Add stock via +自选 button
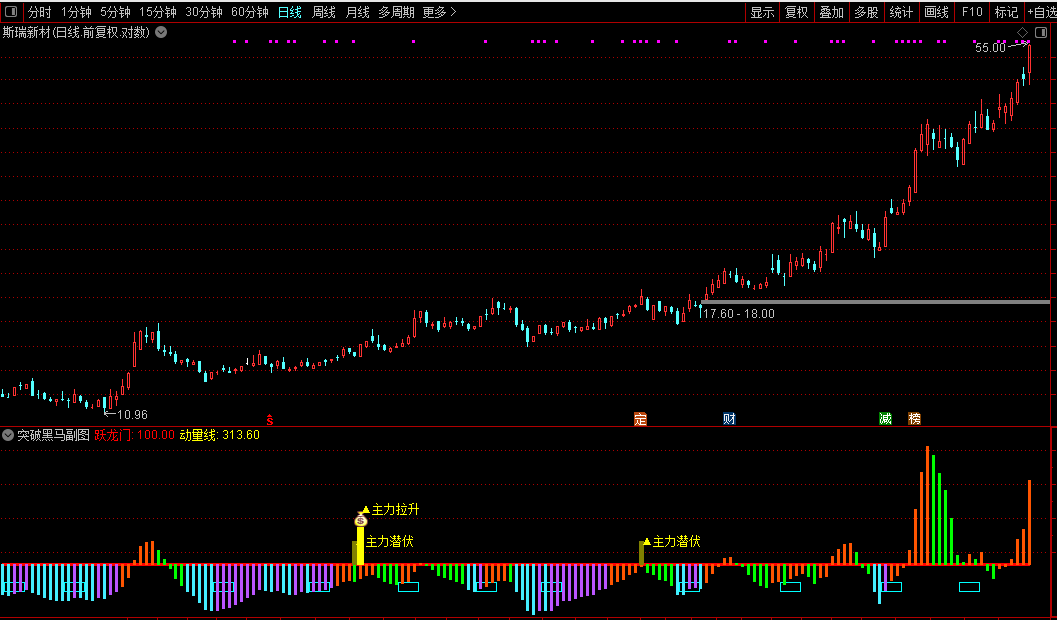The width and height of the screenshot is (1057, 620). coord(1041,12)
